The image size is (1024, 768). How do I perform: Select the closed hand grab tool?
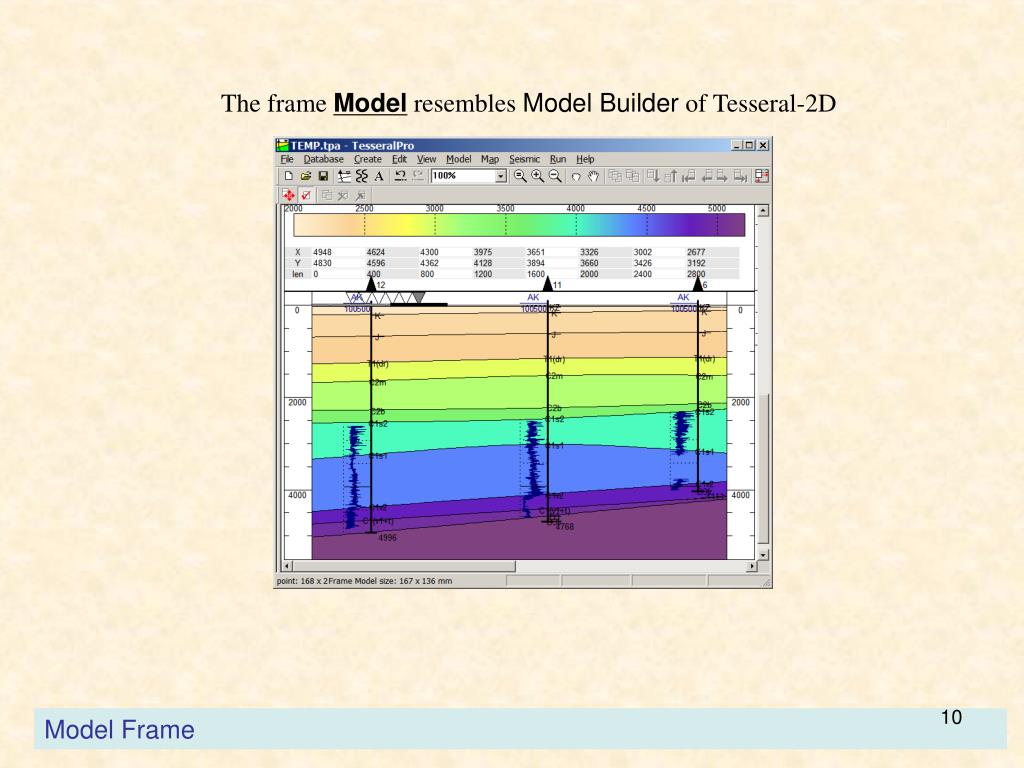(x=576, y=176)
